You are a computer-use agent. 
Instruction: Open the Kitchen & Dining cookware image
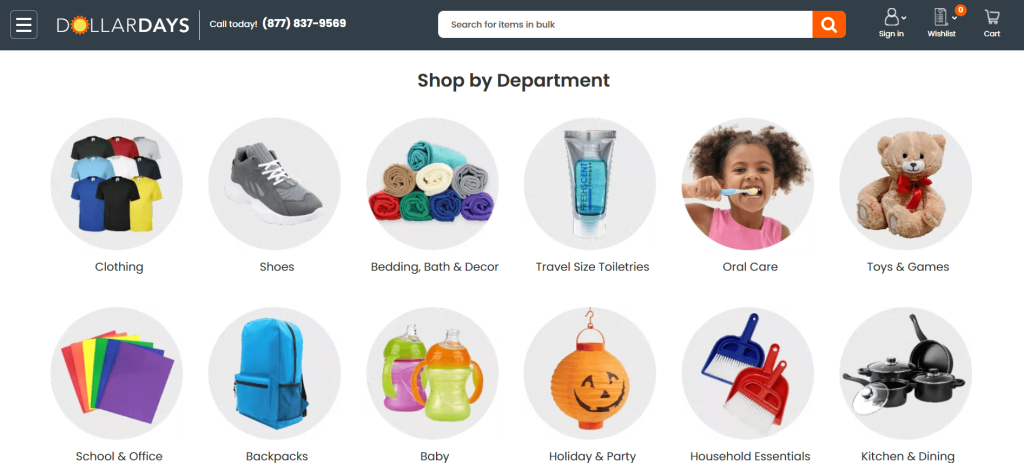[x=906, y=374]
